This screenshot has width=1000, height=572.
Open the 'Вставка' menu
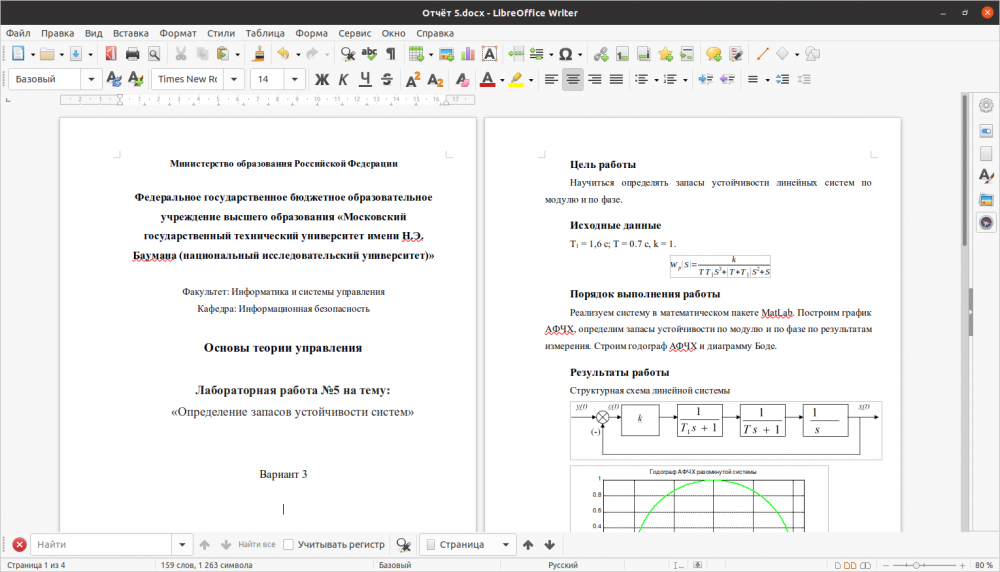[131, 33]
